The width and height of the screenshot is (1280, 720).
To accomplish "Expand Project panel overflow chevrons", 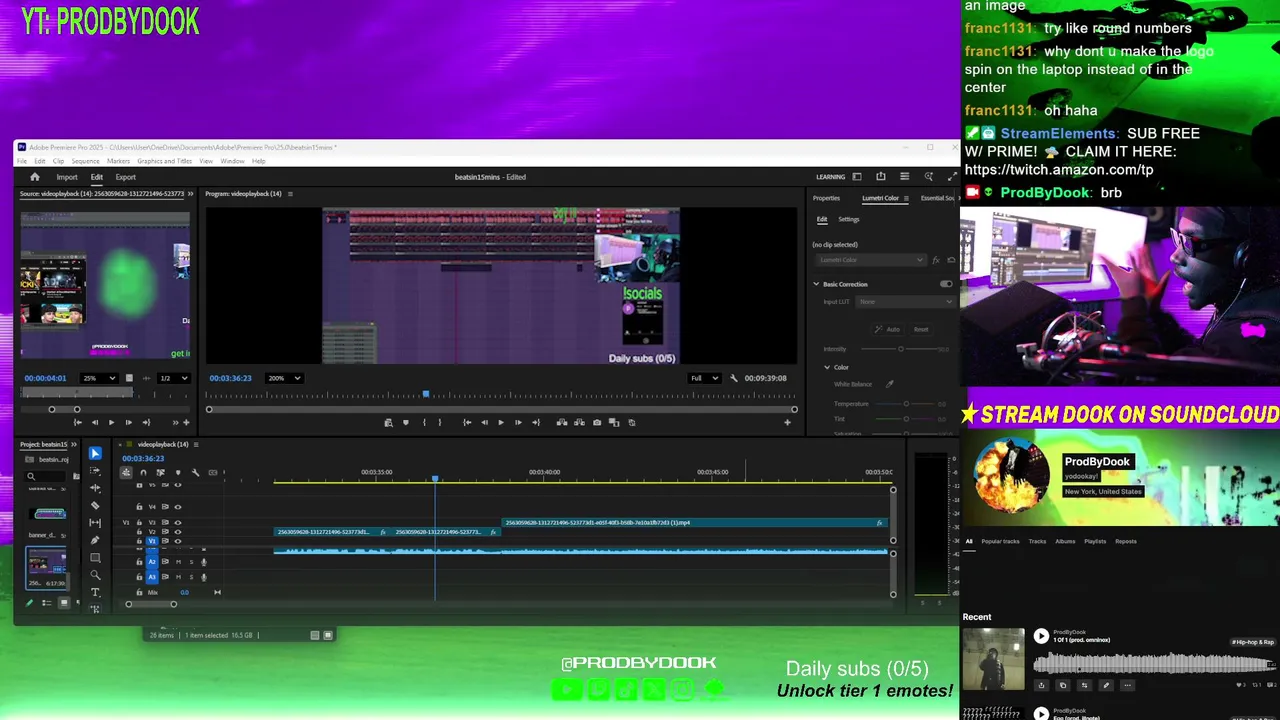I will pos(75,444).
